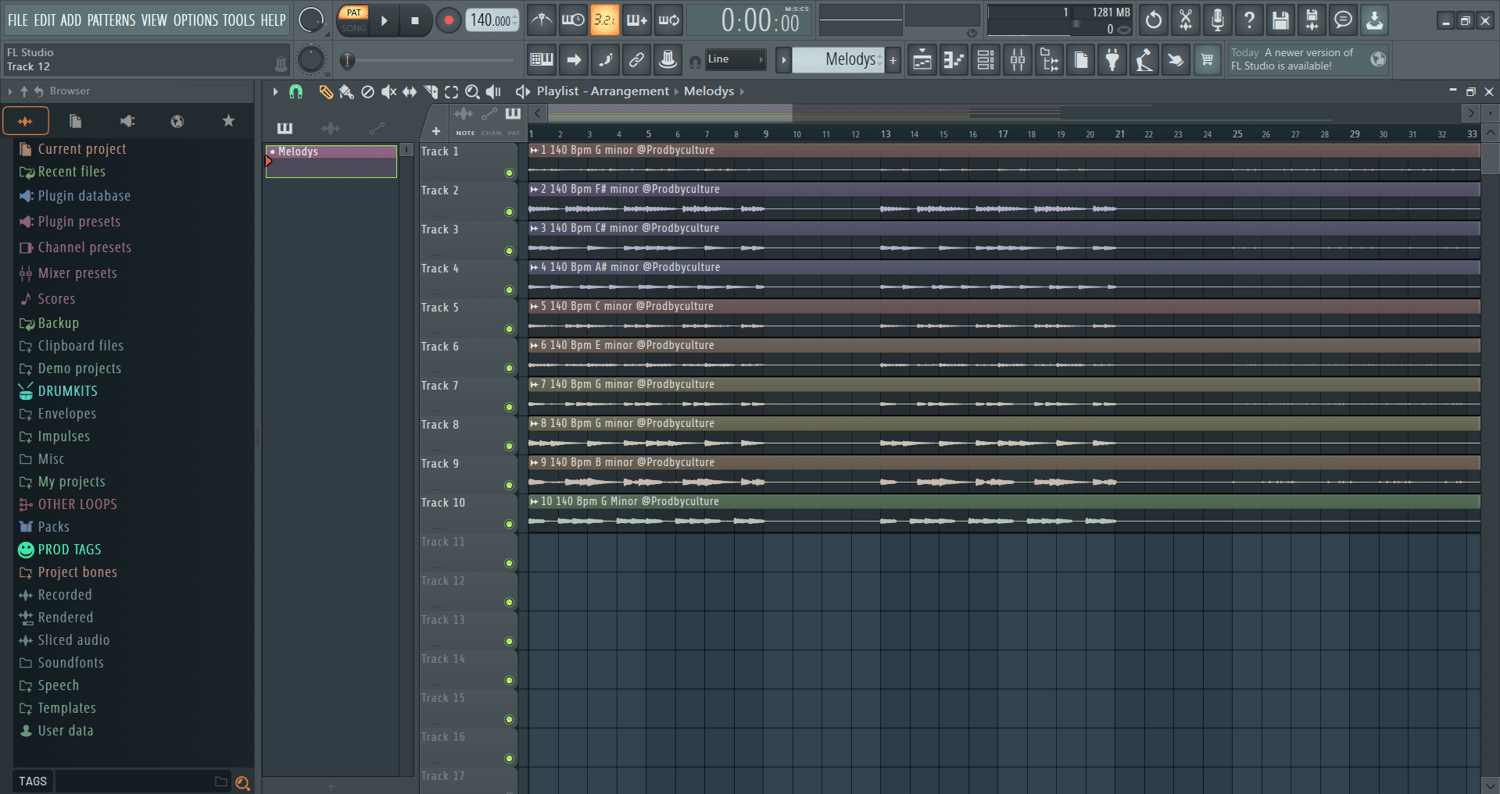This screenshot has width=1500, height=794.
Task: Open the channel rack view
Action: click(x=985, y=60)
